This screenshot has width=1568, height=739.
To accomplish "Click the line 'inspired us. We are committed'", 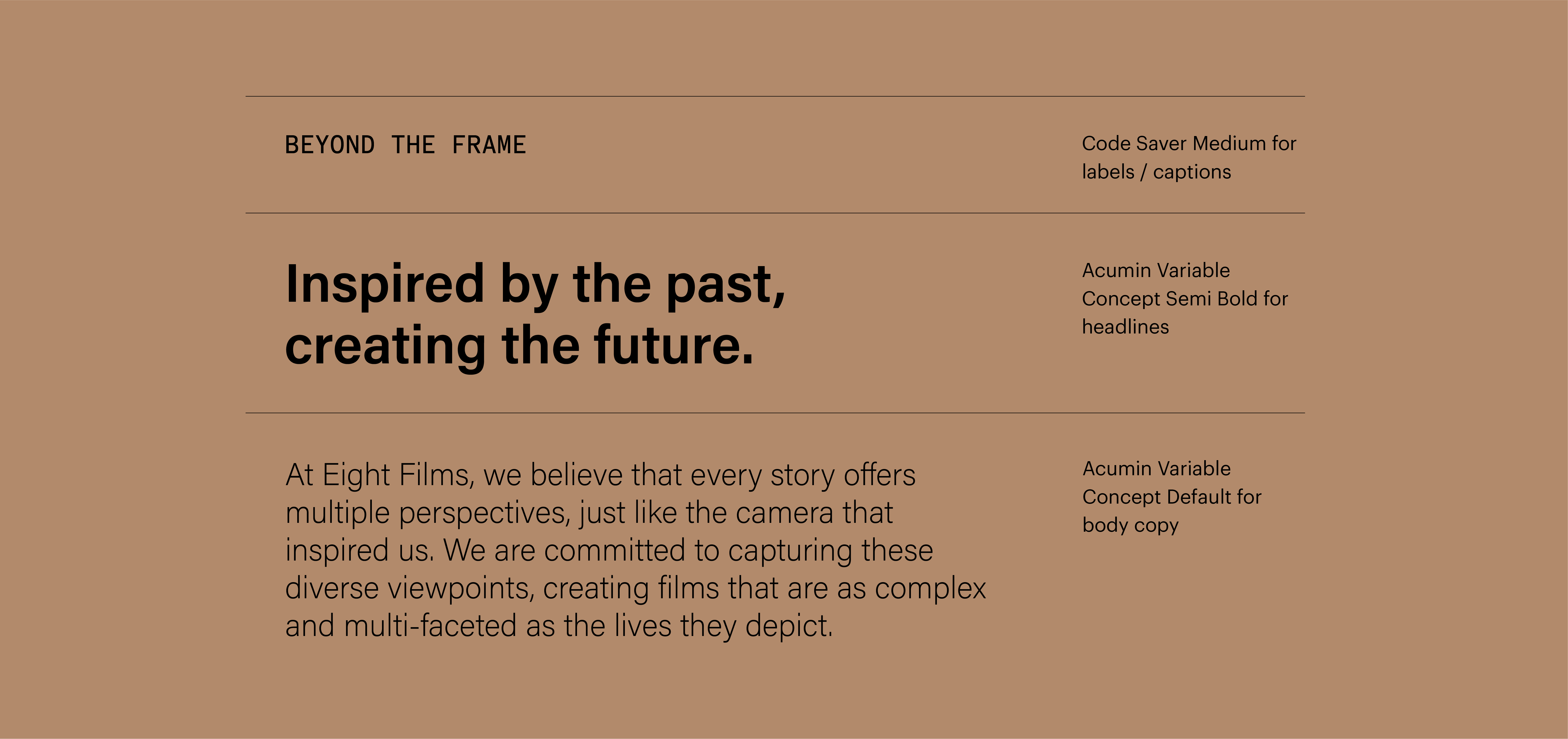I will [x=609, y=551].
